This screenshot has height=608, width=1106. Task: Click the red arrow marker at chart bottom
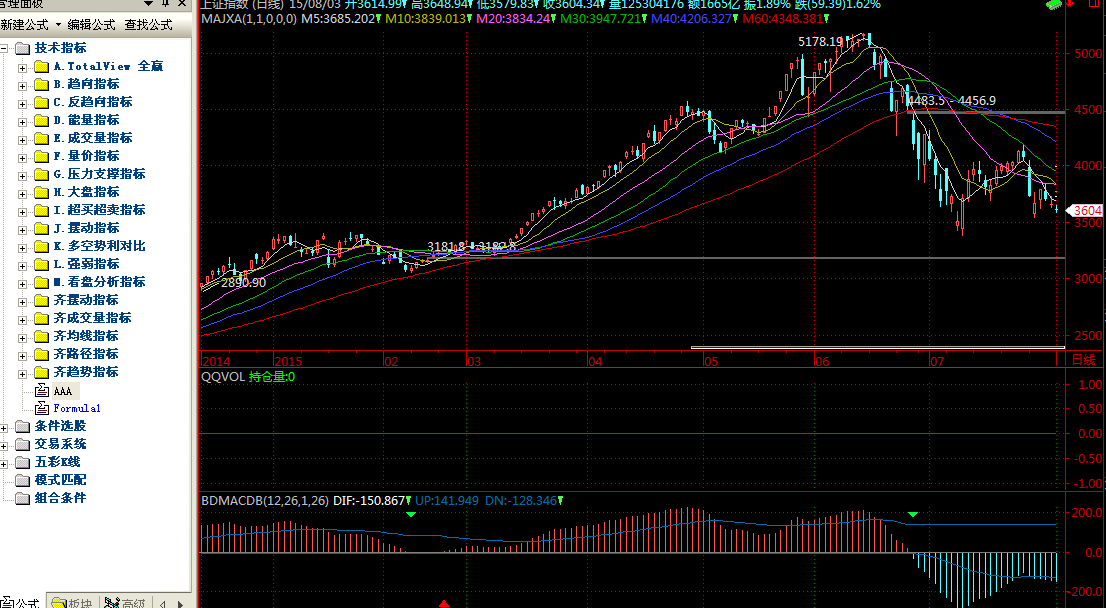444,603
